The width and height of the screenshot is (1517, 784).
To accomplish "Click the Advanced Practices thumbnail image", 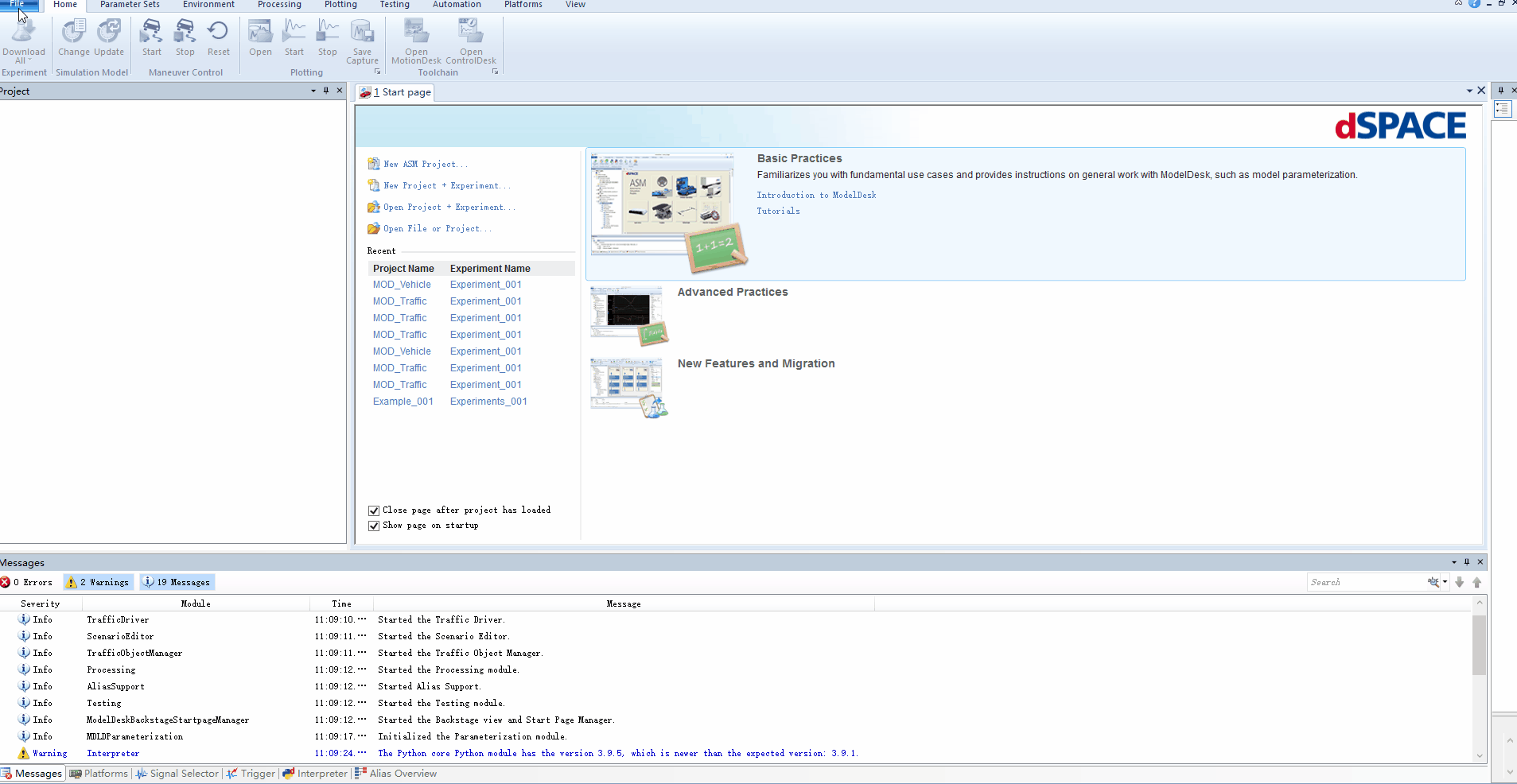I will tap(628, 316).
